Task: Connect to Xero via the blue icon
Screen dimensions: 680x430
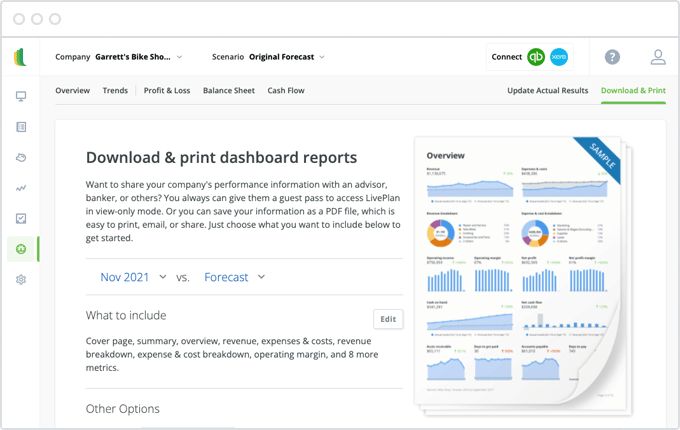Action: (559, 57)
